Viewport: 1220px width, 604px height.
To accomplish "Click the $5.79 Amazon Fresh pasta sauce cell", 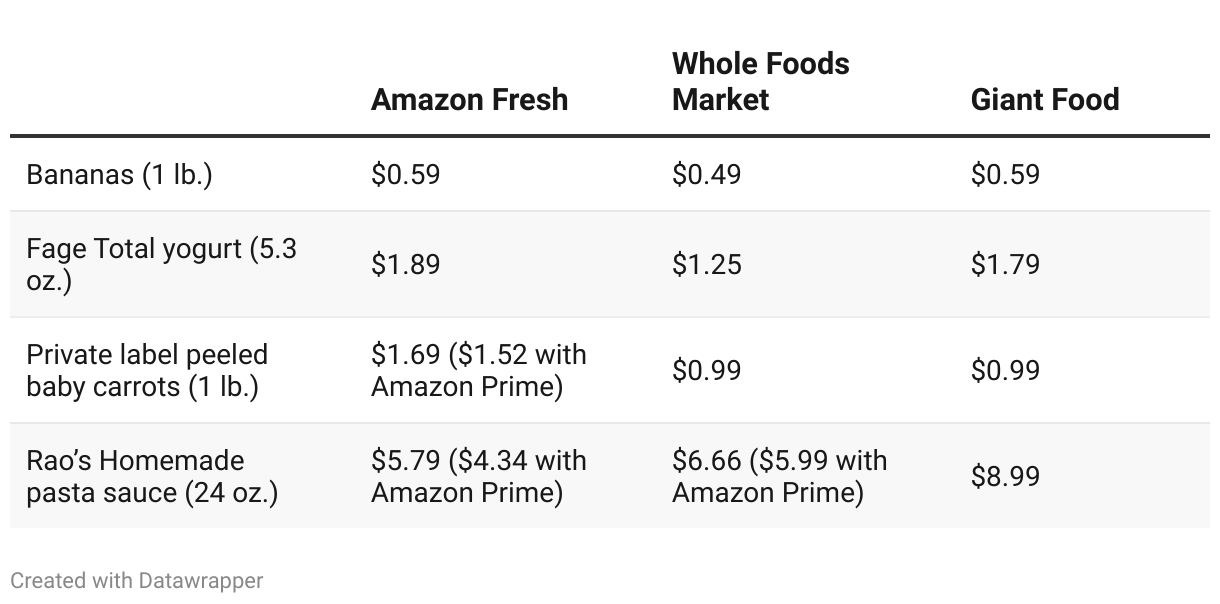I will click(478, 476).
